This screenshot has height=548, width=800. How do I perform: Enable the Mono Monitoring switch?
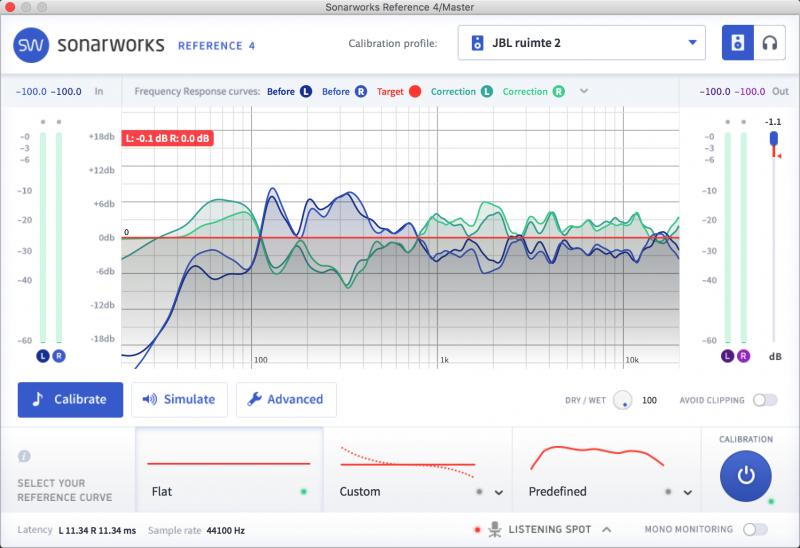pos(755,530)
